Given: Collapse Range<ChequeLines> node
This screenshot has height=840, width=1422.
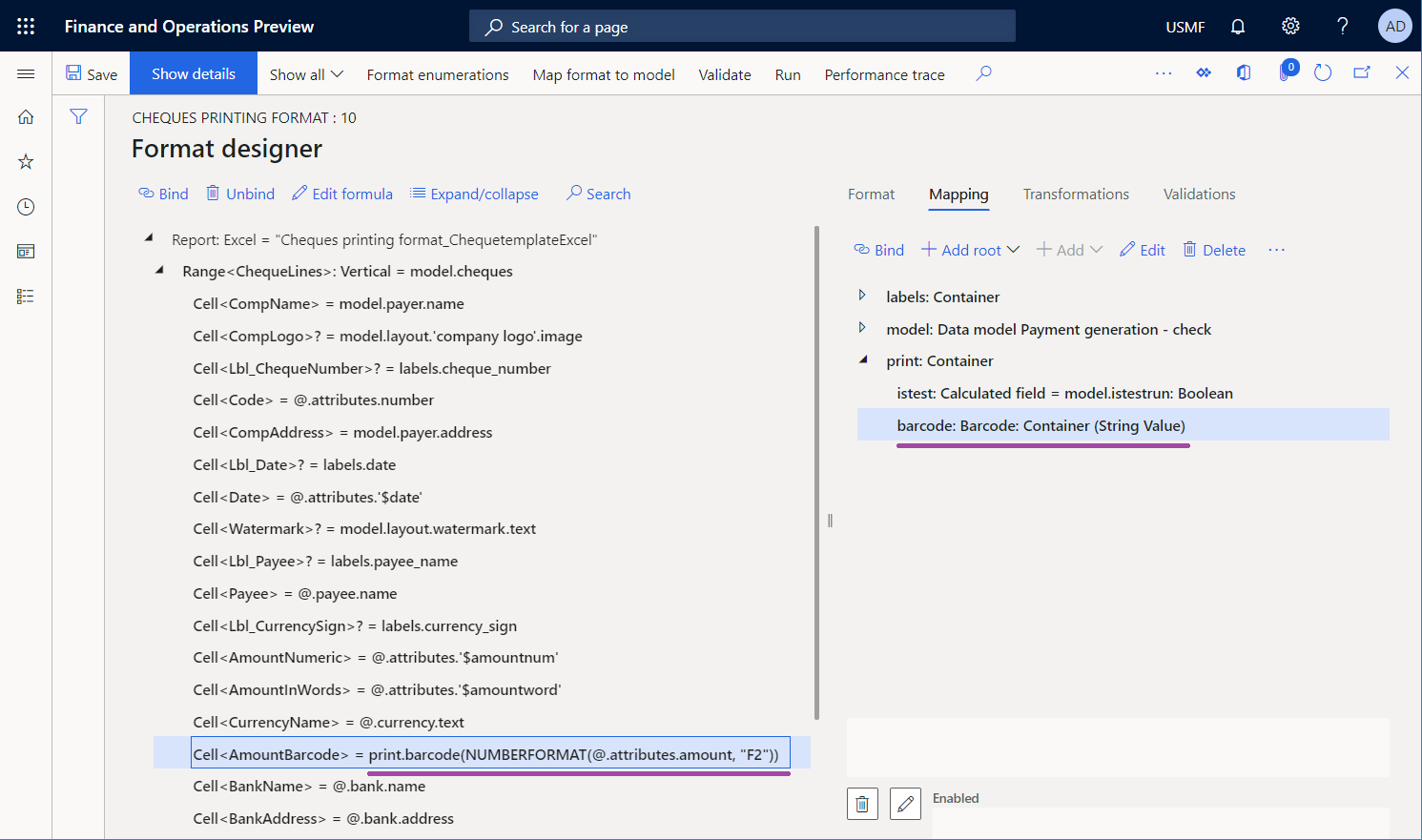Looking at the screenshot, I should pyautogui.click(x=159, y=271).
